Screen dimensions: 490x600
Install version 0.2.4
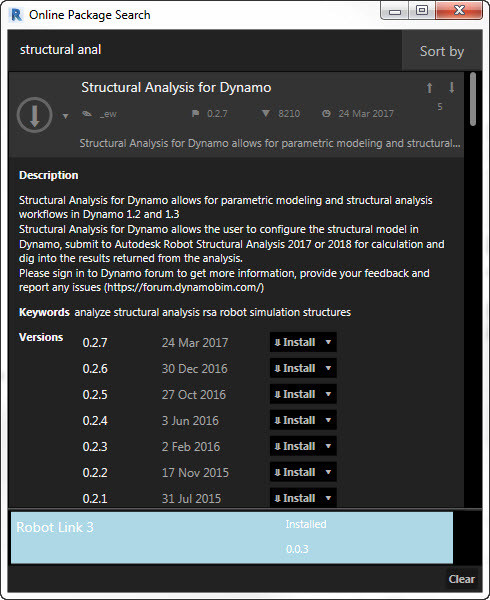coord(295,420)
